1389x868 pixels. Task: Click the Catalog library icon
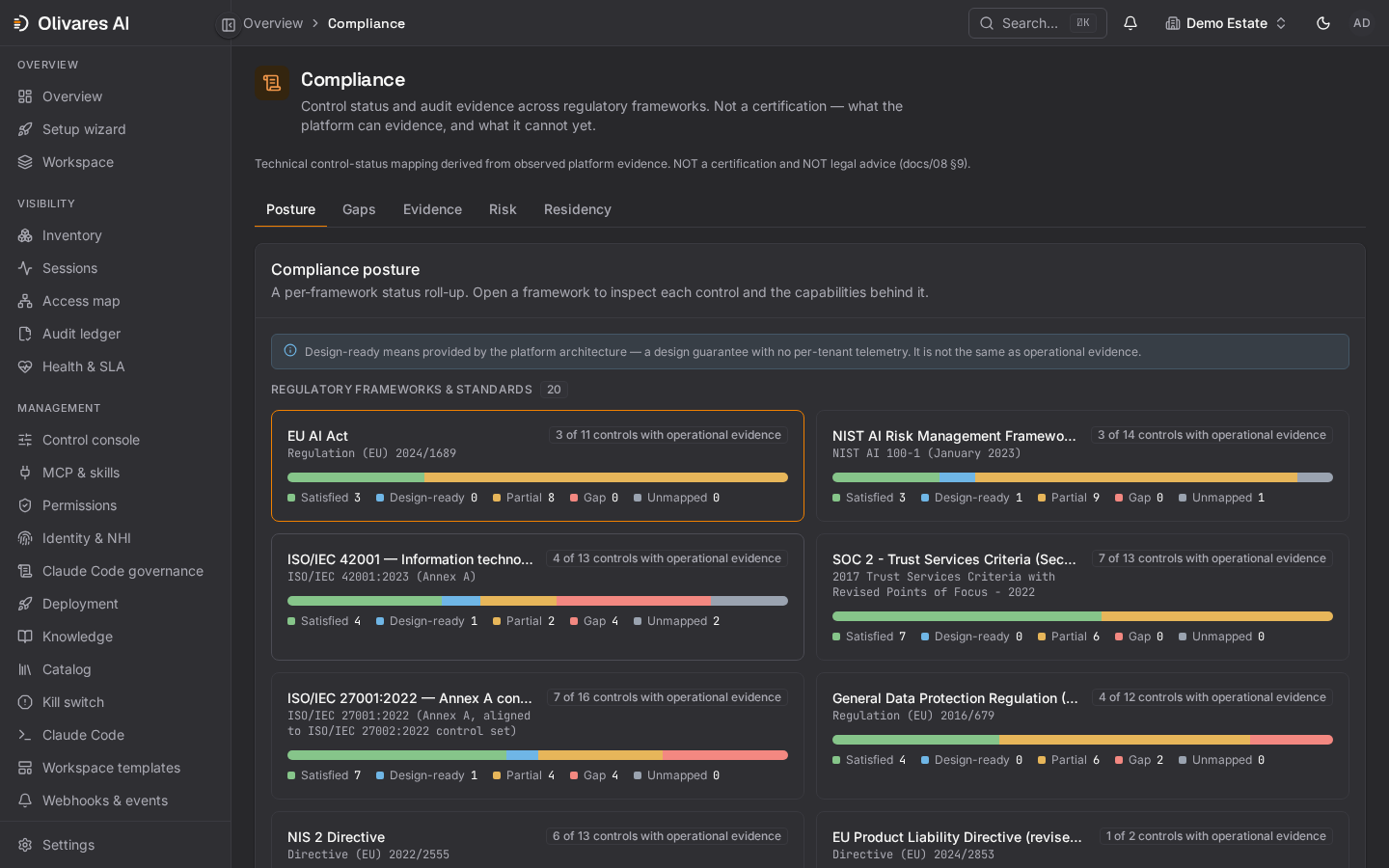25,669
